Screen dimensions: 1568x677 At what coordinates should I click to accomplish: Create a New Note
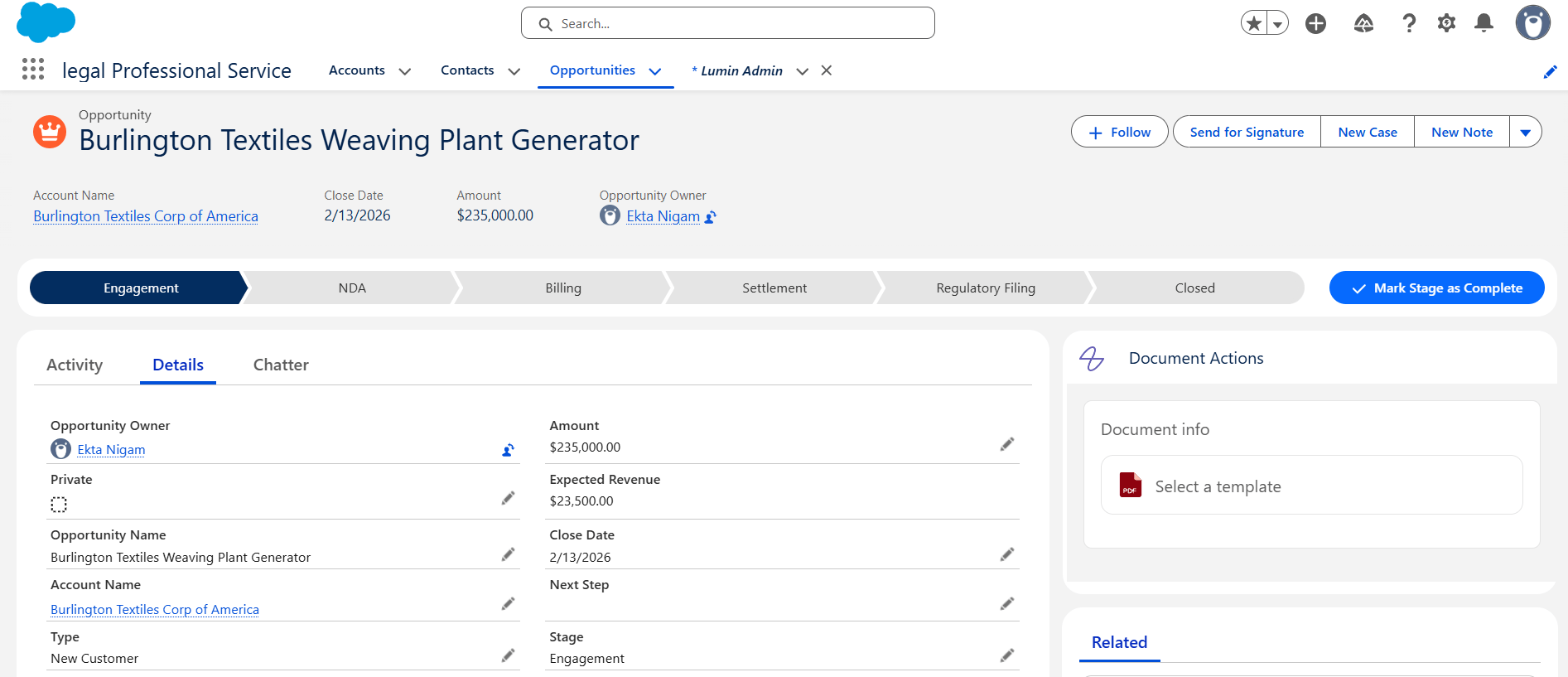point(1462,132)
